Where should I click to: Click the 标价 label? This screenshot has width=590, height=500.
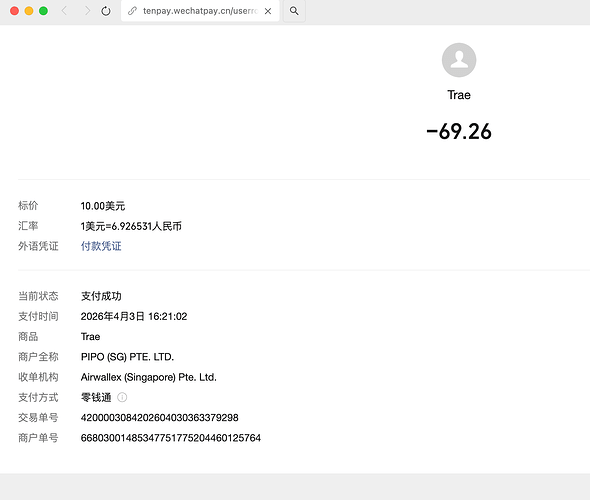pos(28,206)
